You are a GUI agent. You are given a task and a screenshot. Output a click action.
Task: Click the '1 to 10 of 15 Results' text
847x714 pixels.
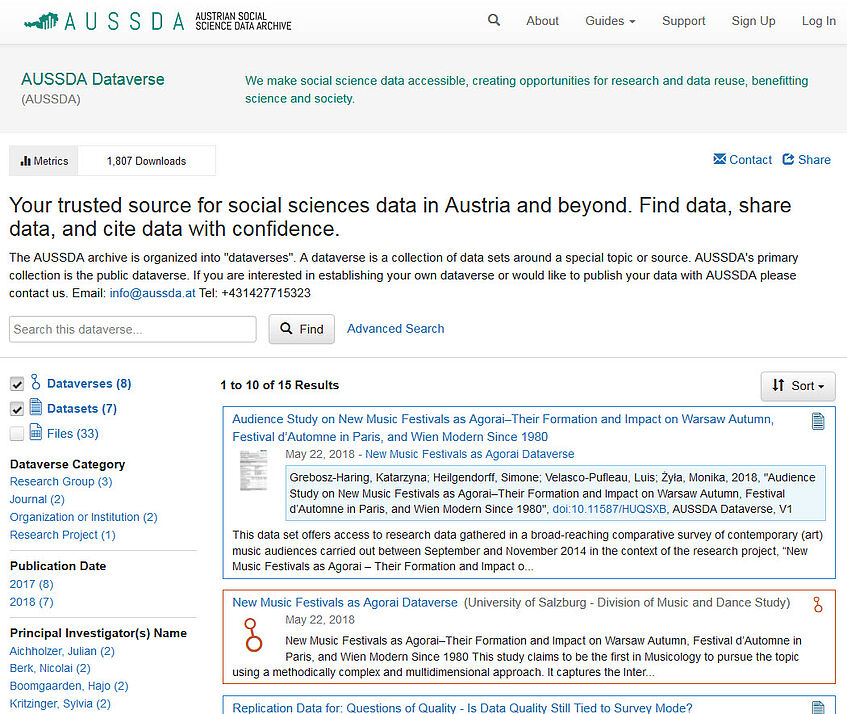(280, 385)
